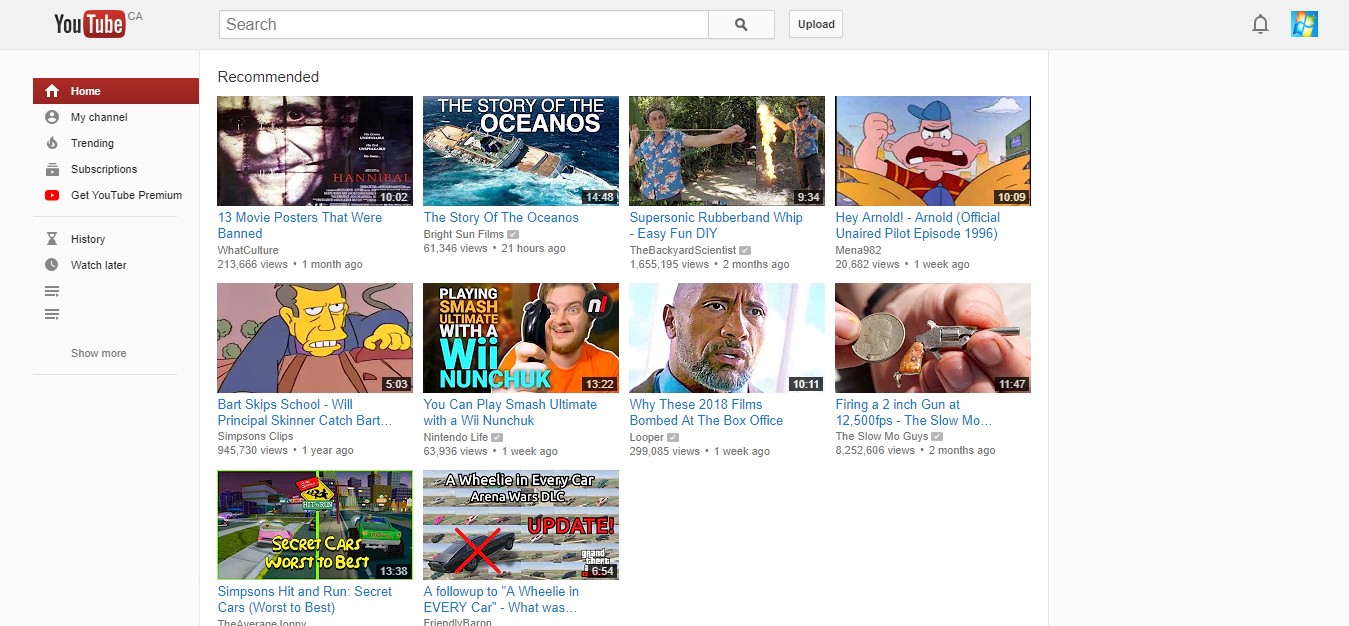Open Firing a 2 inch Gun title link
Image resolution: width=1349 pixels, height=626 pixels.
click(x=914, y=412)
